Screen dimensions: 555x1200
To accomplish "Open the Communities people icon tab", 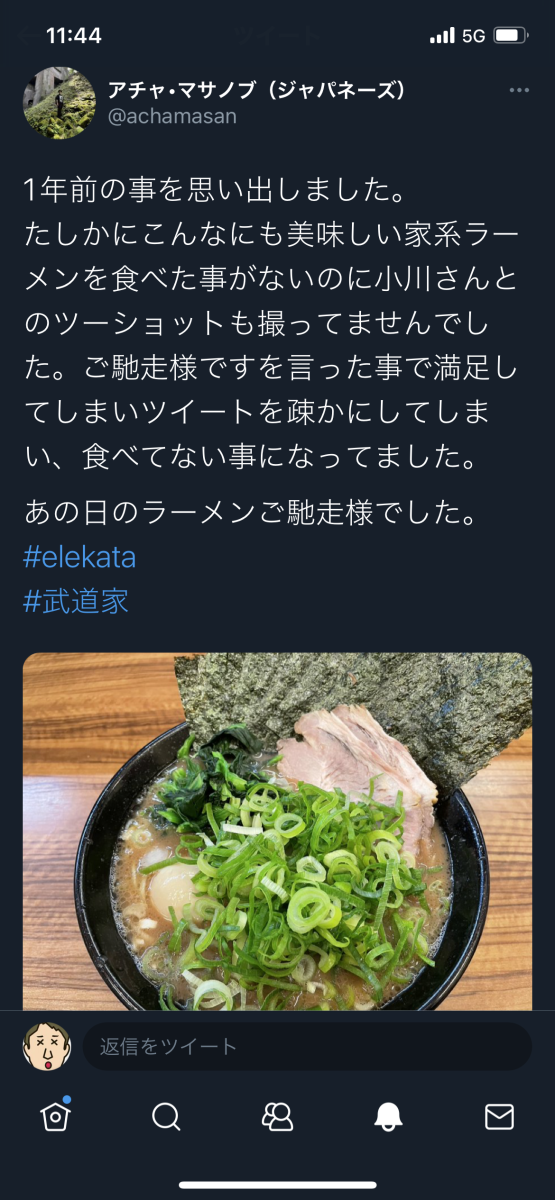I will 277,1116.
